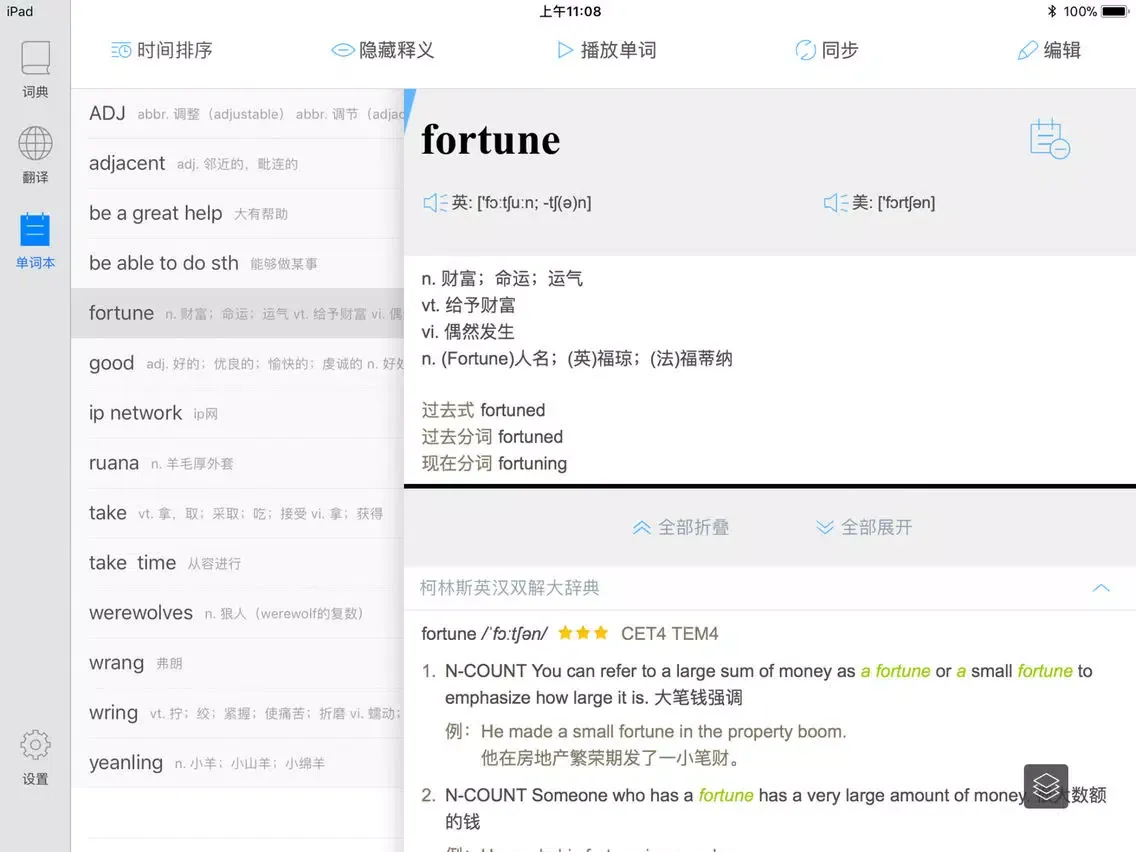
Task: Select take vt. 拿 entry
Action: [x=238, y=513]
